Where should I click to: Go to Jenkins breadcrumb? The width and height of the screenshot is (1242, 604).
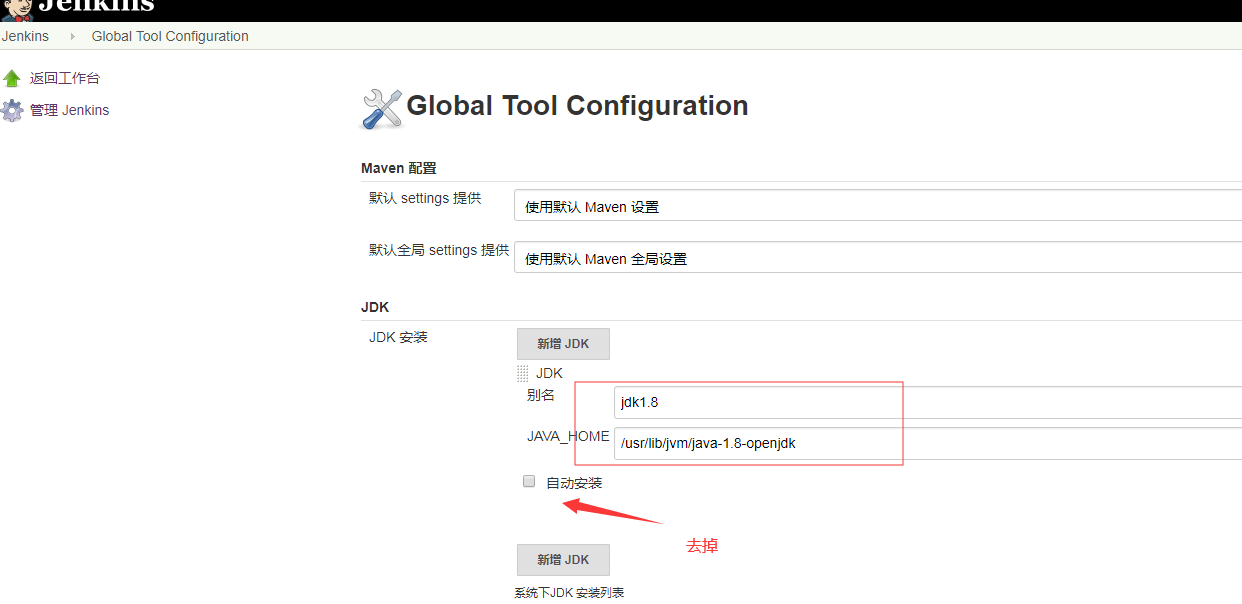pos(25,36)
